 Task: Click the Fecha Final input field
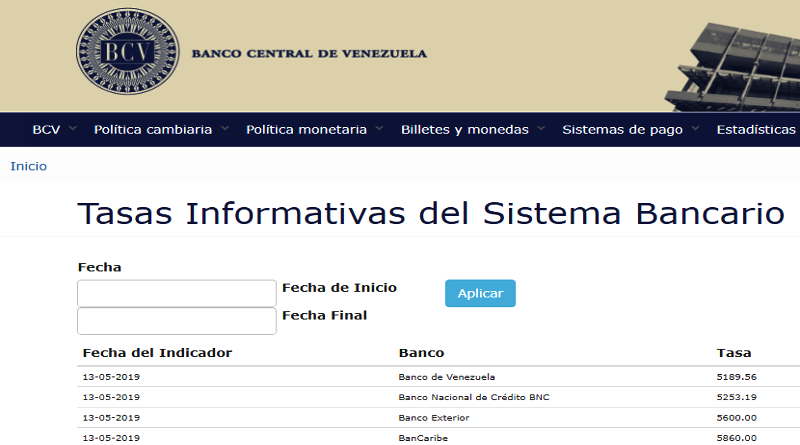(177, 321)
